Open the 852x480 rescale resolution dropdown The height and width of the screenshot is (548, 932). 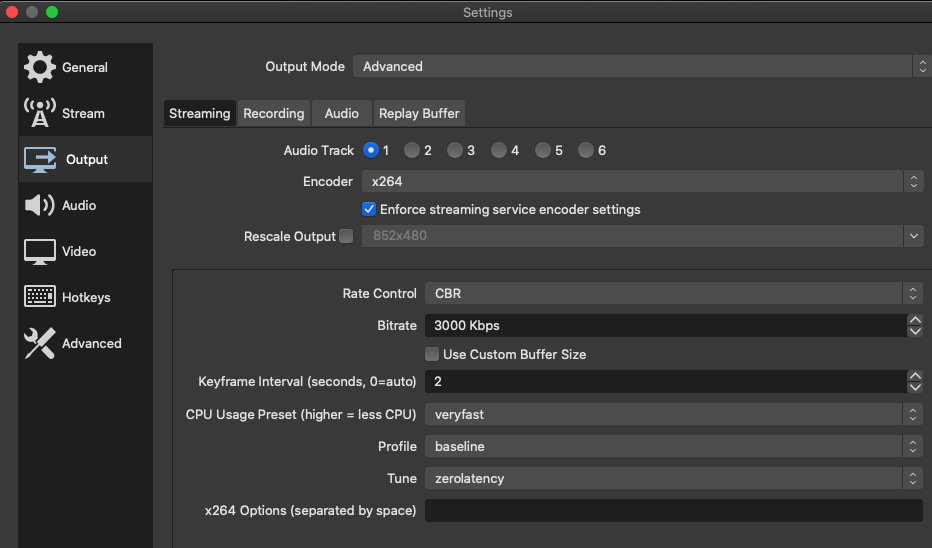[x=643, y=236]
